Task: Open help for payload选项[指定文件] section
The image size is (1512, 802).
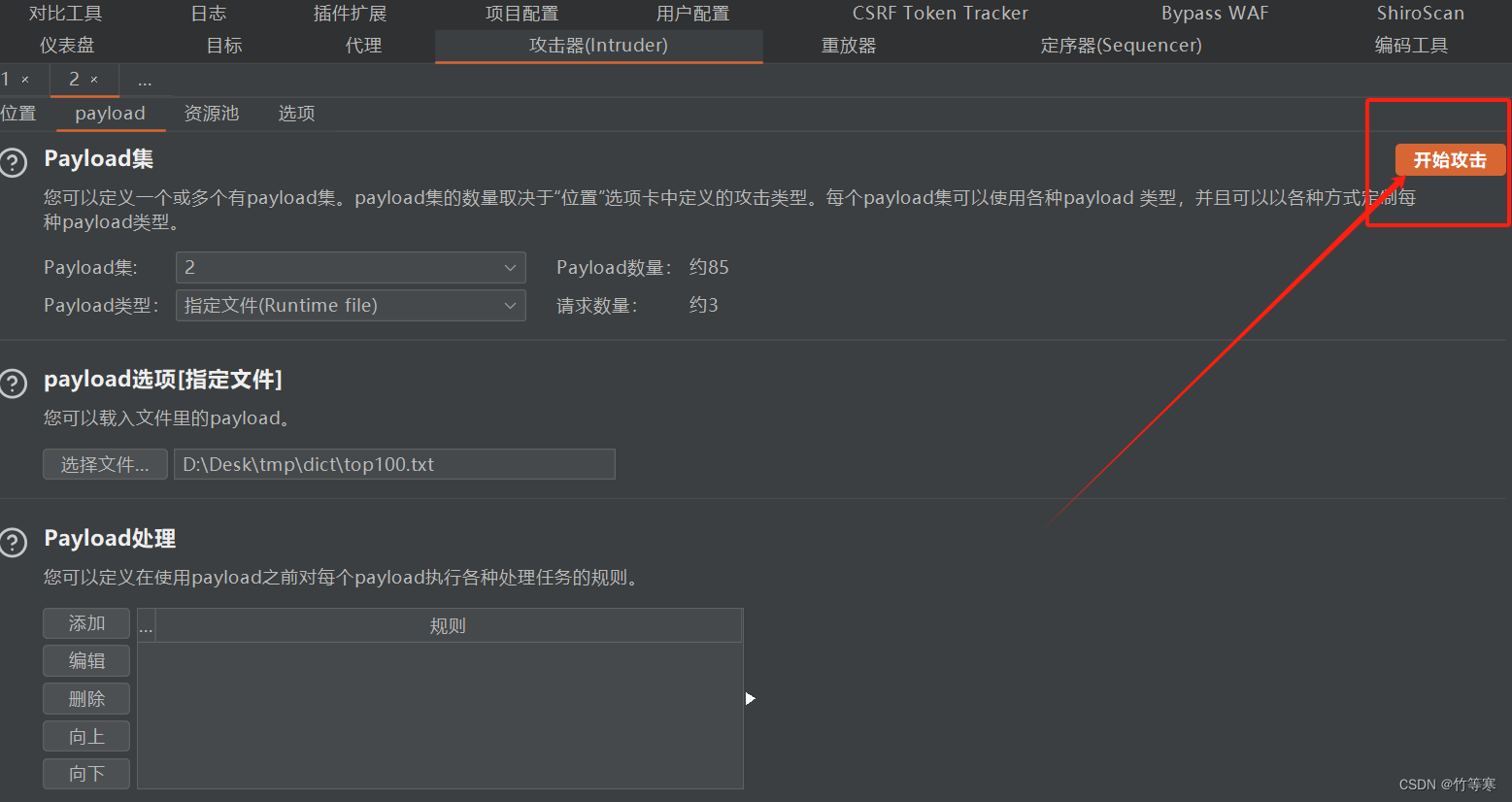Action: click(13, 384)
